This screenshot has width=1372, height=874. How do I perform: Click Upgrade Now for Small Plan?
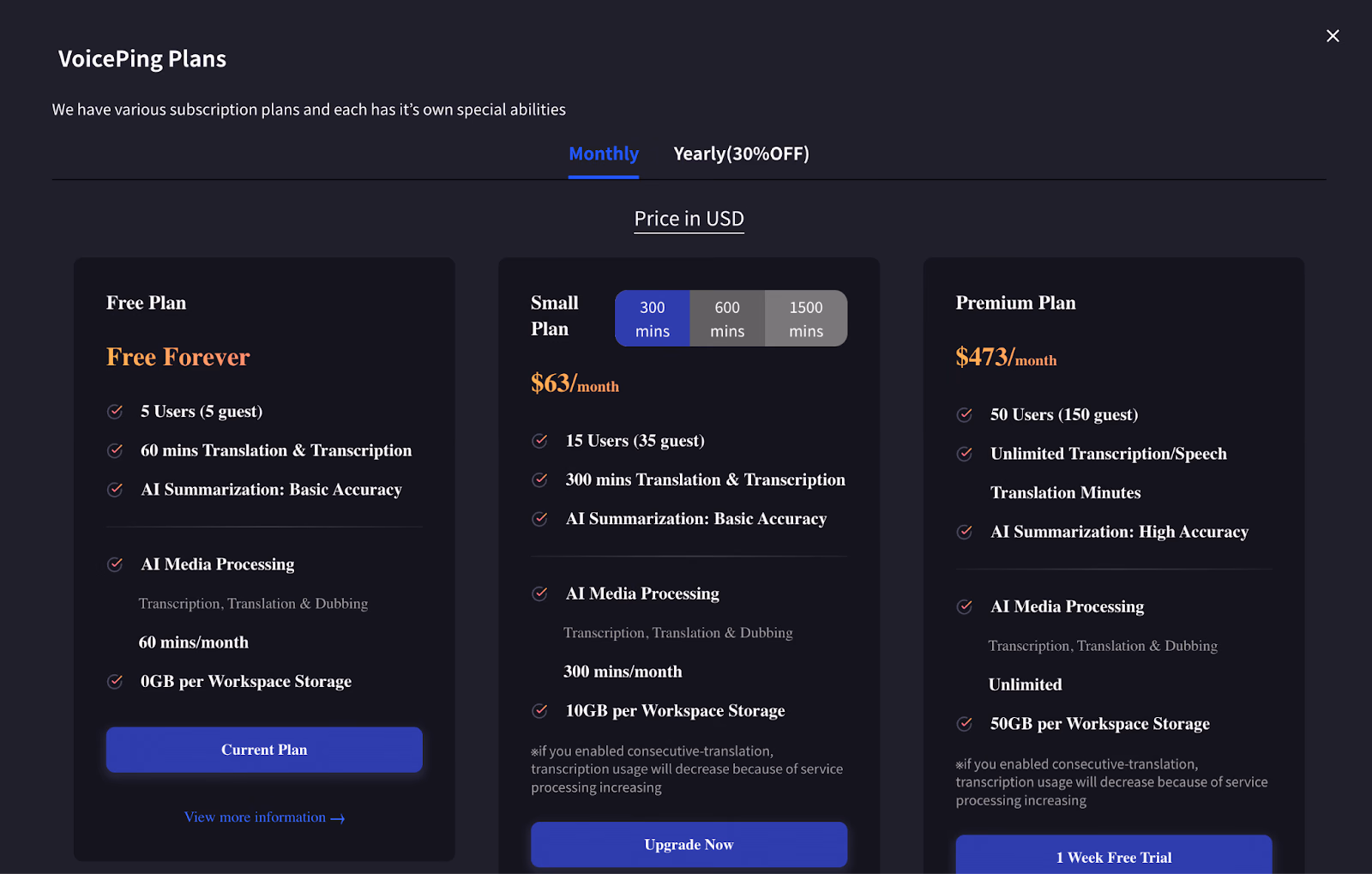689,845
